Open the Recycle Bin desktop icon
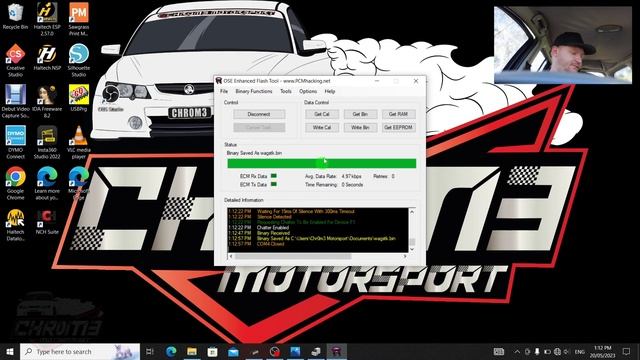640x360 pixels. (15, 16)
